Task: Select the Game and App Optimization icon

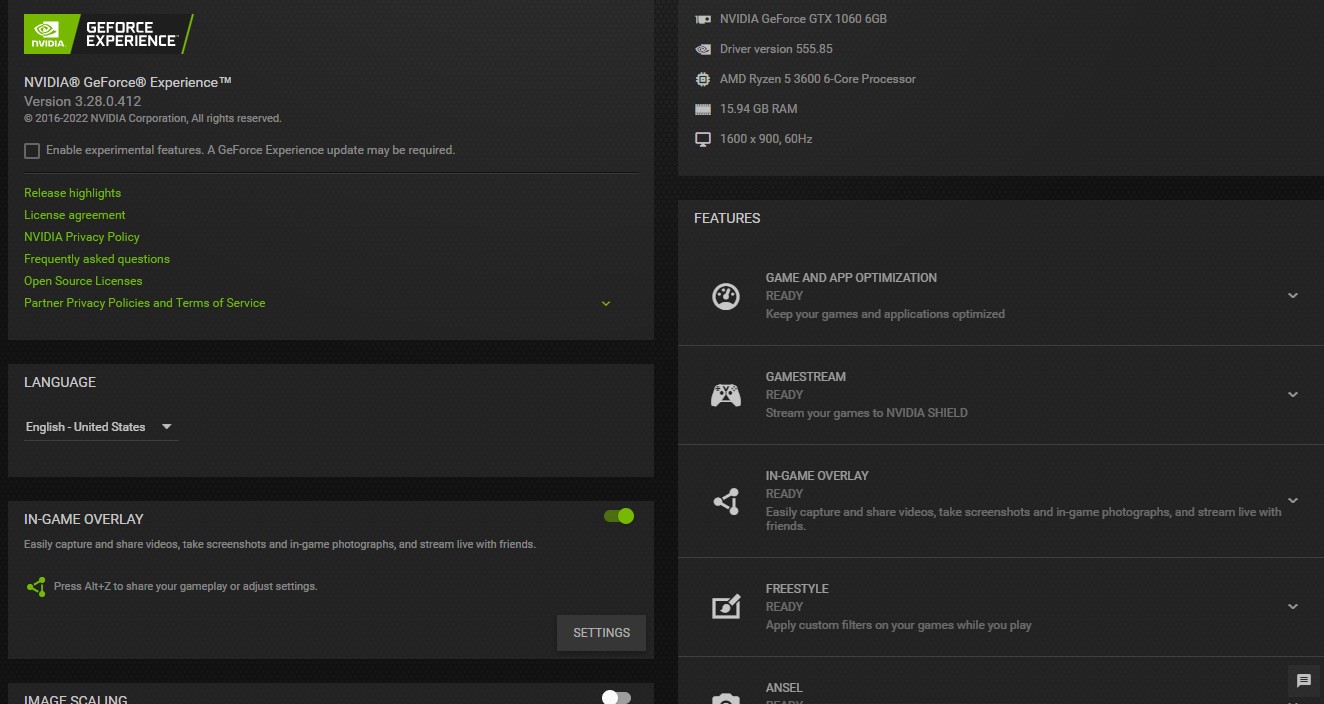Action: click(726, 295)
